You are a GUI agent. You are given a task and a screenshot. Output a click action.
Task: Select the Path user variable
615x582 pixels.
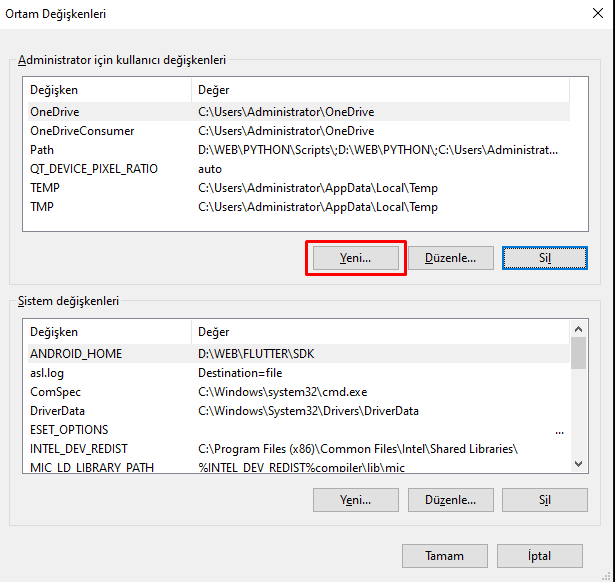[x=42, y=150]
